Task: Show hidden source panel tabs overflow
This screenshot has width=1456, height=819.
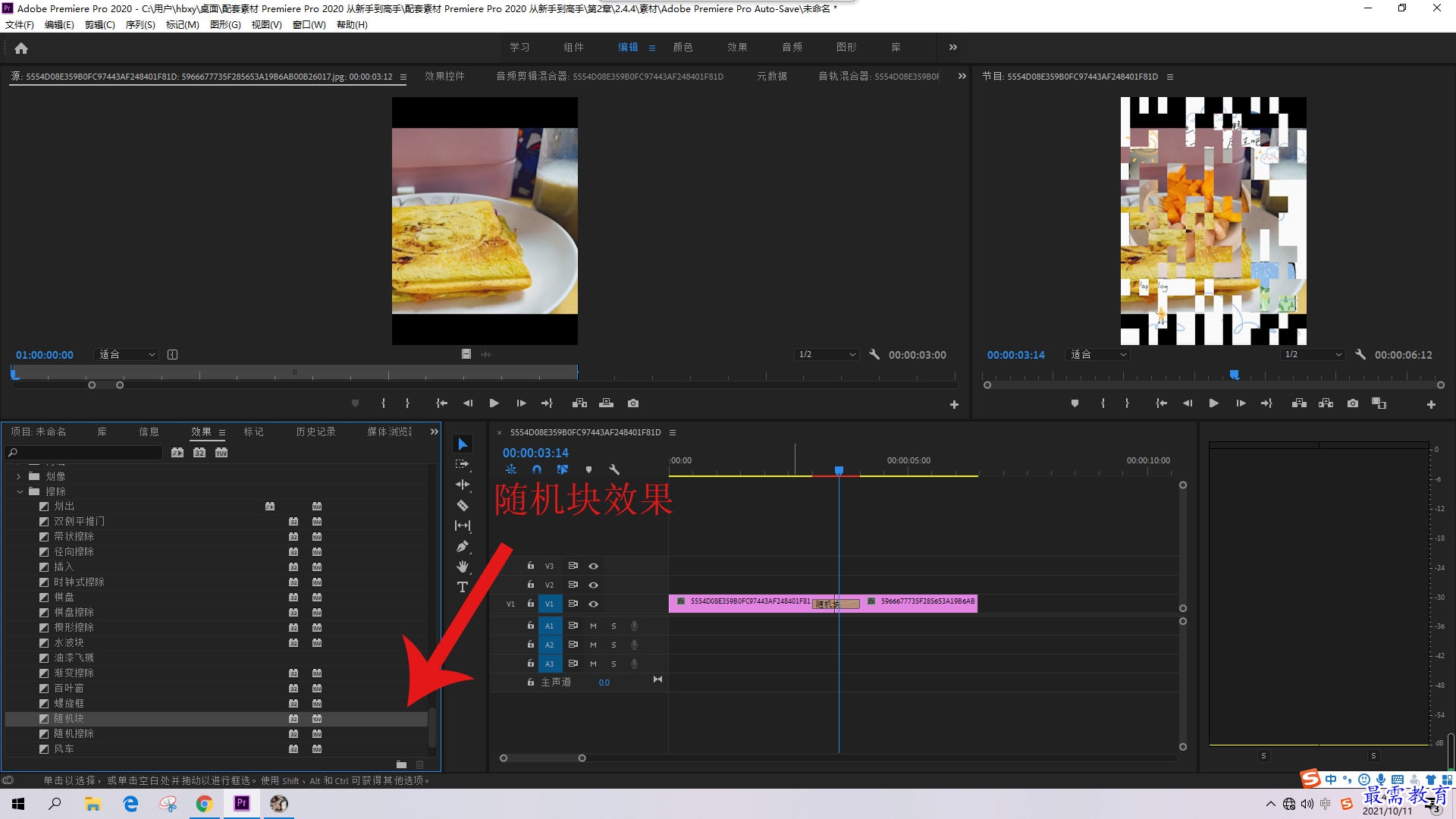Action: click(962, 77)
